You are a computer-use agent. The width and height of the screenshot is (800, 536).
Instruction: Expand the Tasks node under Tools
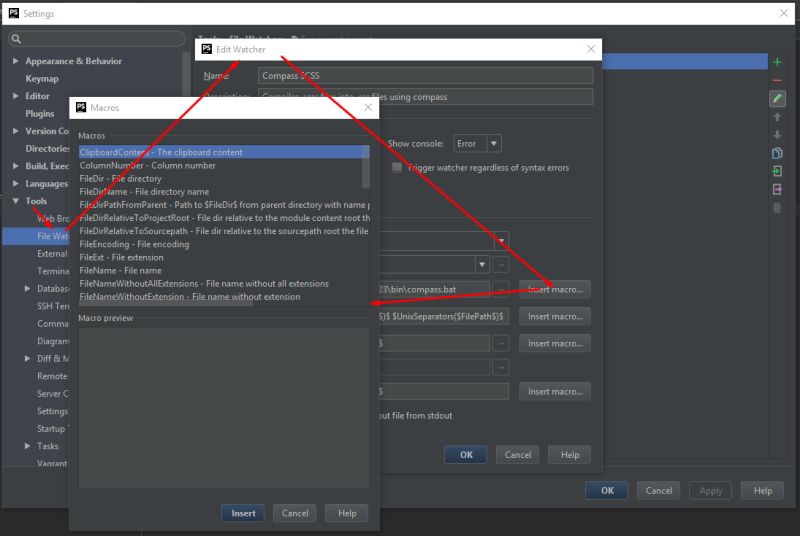click(x=28, y=446)
